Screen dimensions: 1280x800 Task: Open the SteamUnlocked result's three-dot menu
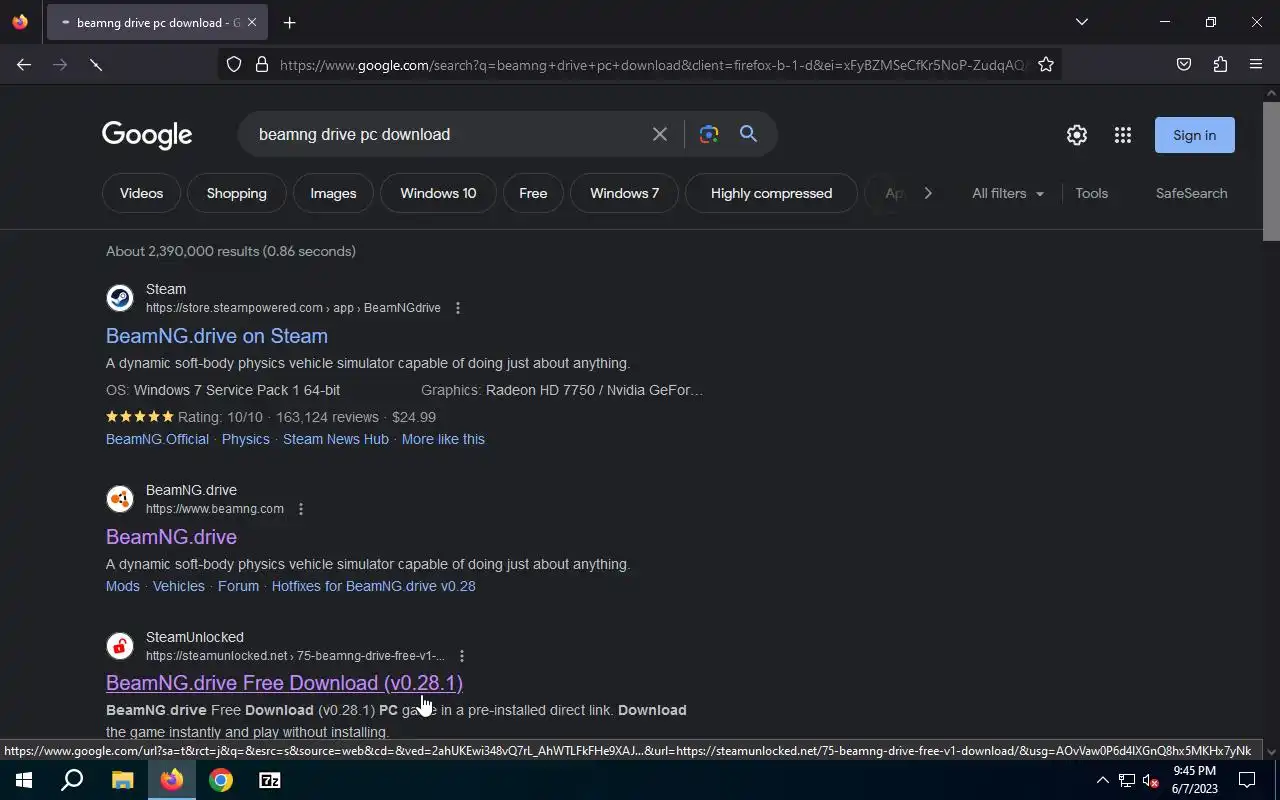click(x=462, y=656)
